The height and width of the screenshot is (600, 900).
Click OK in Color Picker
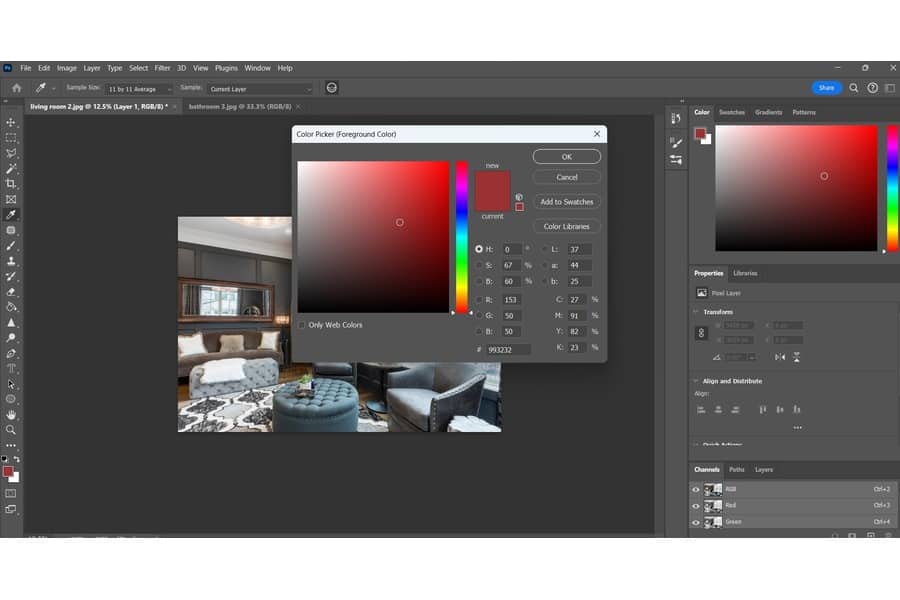[x=567, y=157]
